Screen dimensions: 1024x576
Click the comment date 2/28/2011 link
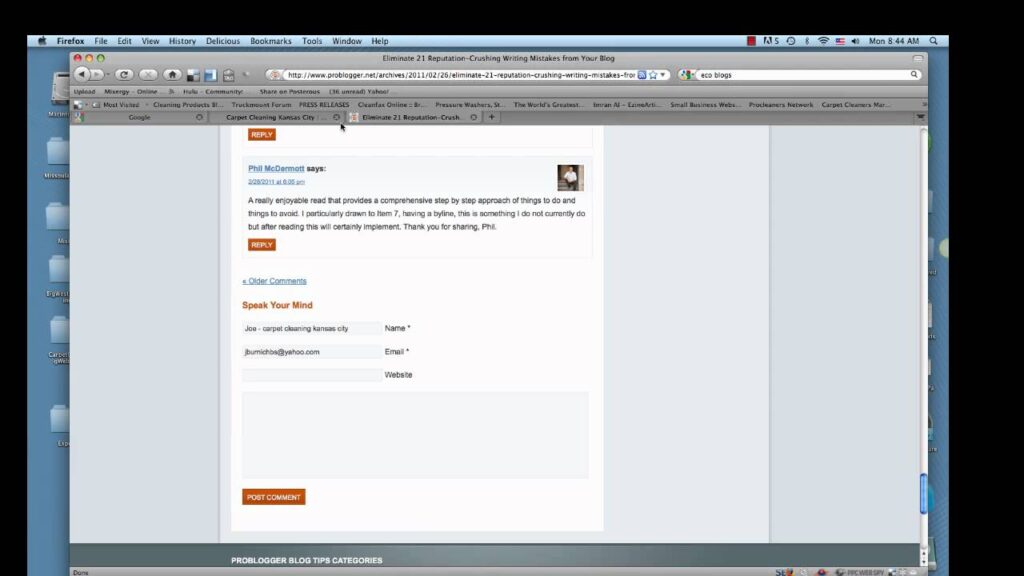click(x=276, y=182)
